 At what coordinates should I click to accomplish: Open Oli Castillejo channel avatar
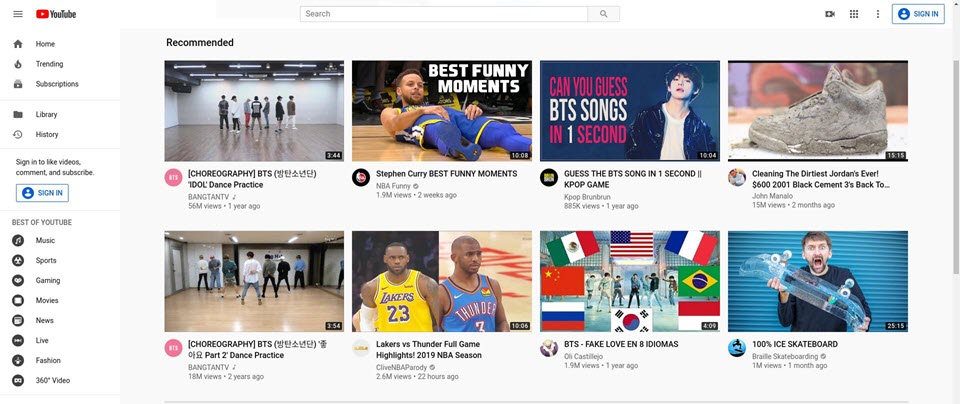click(x=549, y=348)
